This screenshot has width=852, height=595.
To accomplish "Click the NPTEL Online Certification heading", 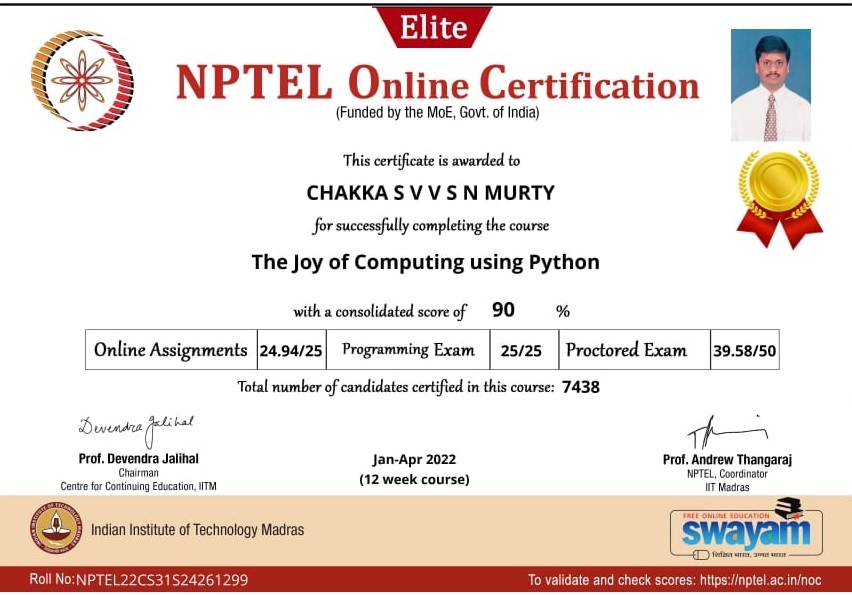I will click(437, 83).
